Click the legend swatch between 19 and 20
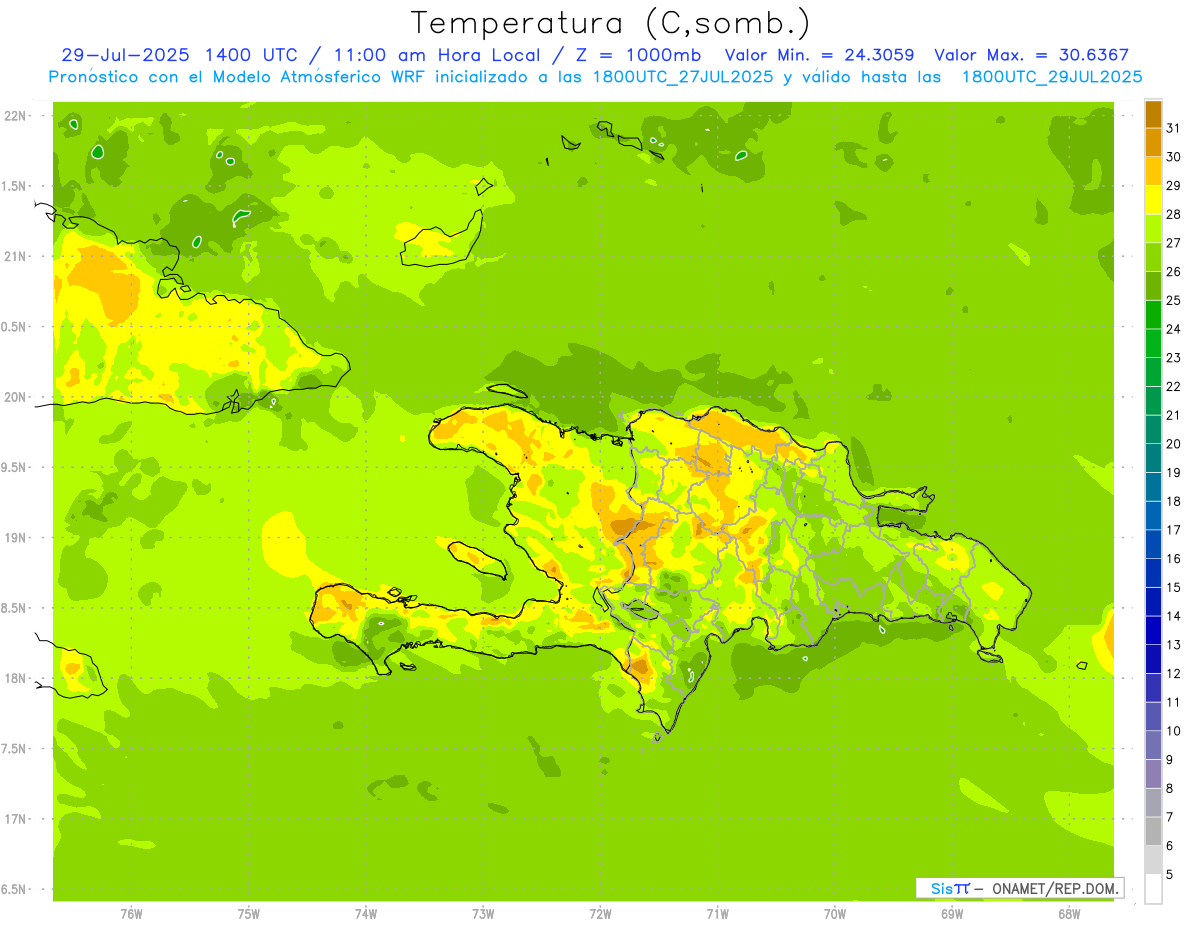 1153,458
